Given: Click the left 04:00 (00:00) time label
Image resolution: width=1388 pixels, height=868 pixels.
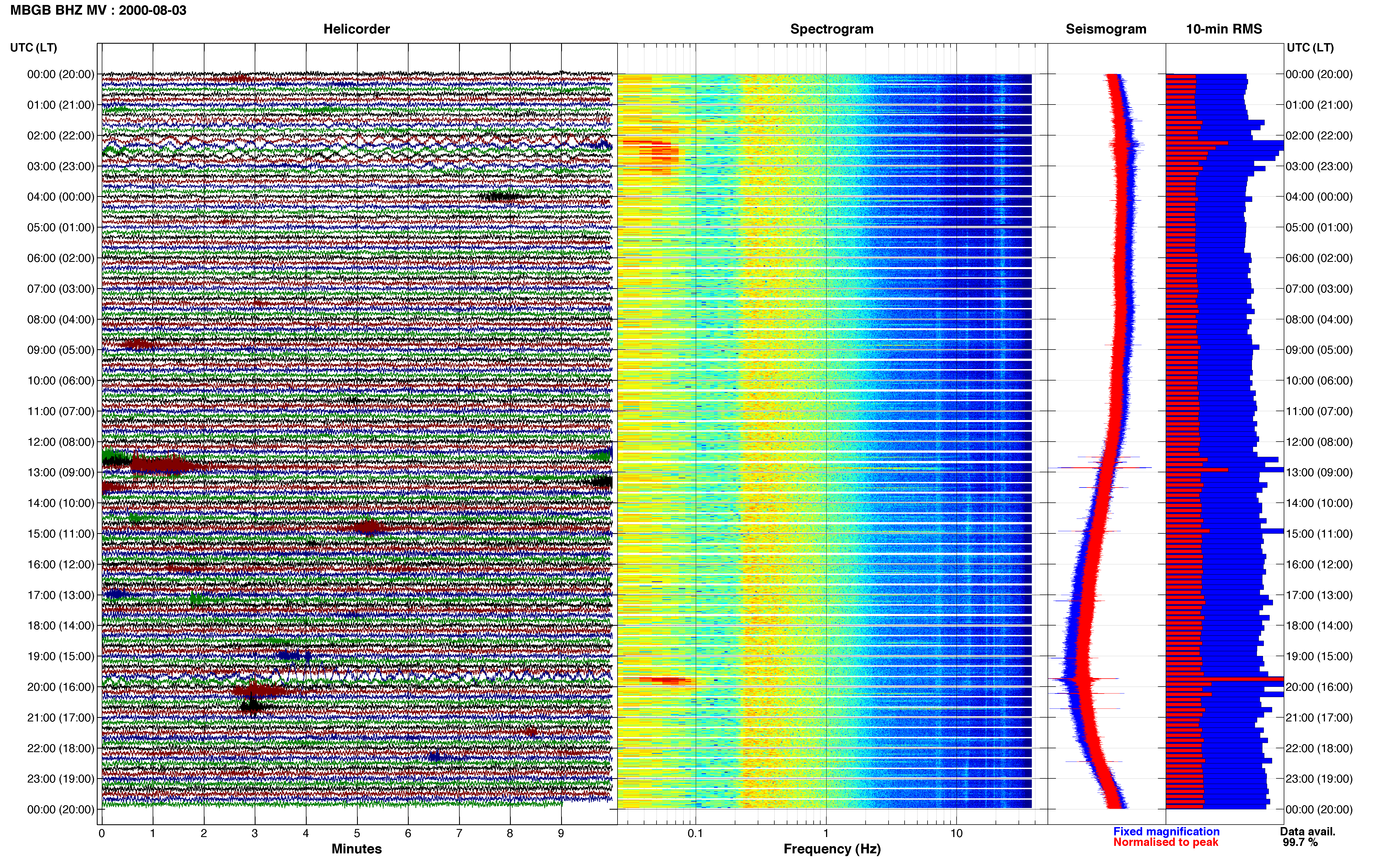Looking at the screenshot, I should click(61, 197).
